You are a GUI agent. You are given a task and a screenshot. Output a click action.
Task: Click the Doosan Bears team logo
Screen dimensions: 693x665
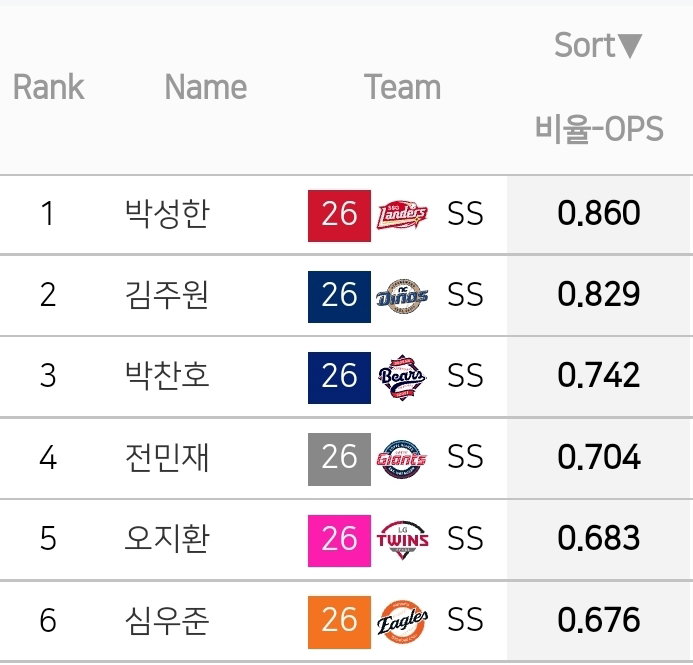coord(402,377)
